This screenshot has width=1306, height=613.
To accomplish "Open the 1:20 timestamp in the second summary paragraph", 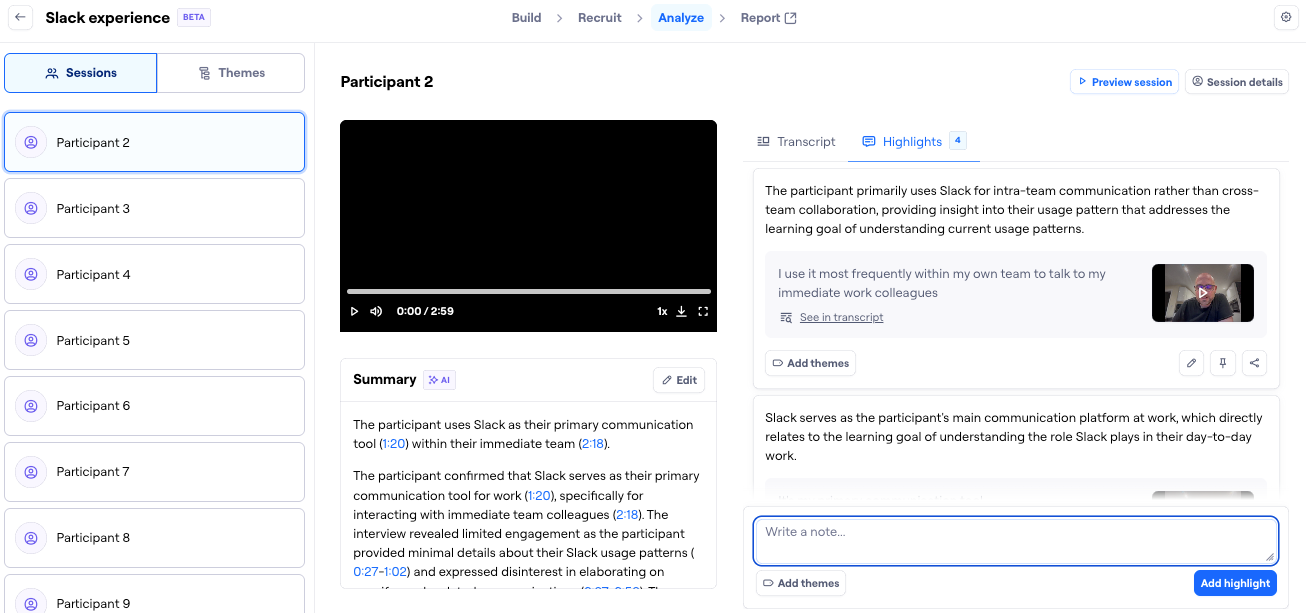I will (539, 495).
